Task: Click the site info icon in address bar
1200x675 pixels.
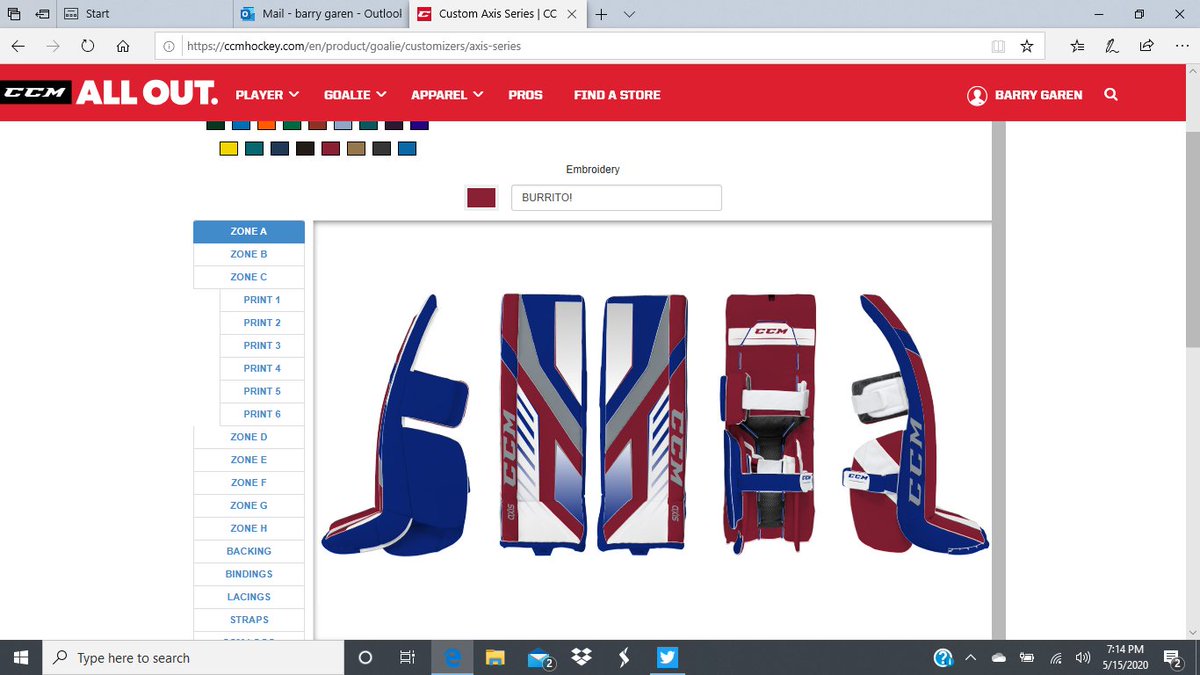Action: click(169, 46)
